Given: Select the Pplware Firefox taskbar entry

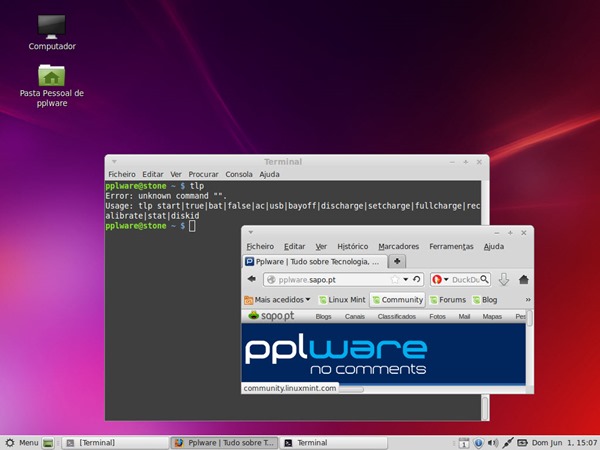Looking at the screenshot, I should [224, 443].
